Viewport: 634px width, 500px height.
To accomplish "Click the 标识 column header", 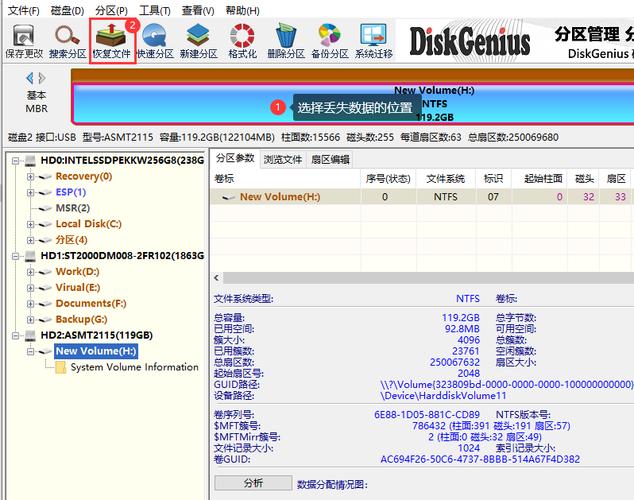I will pyautogui.click(x=493, y=179).
